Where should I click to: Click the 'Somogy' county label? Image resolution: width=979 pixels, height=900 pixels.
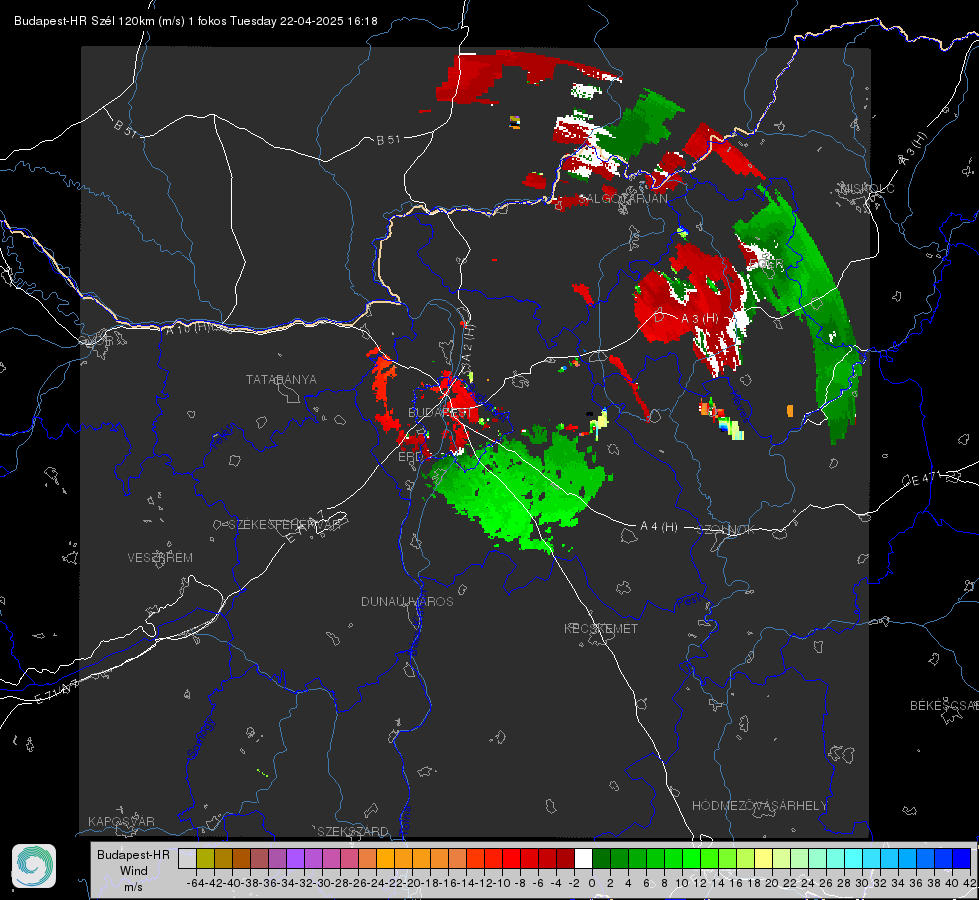[200, 738]
